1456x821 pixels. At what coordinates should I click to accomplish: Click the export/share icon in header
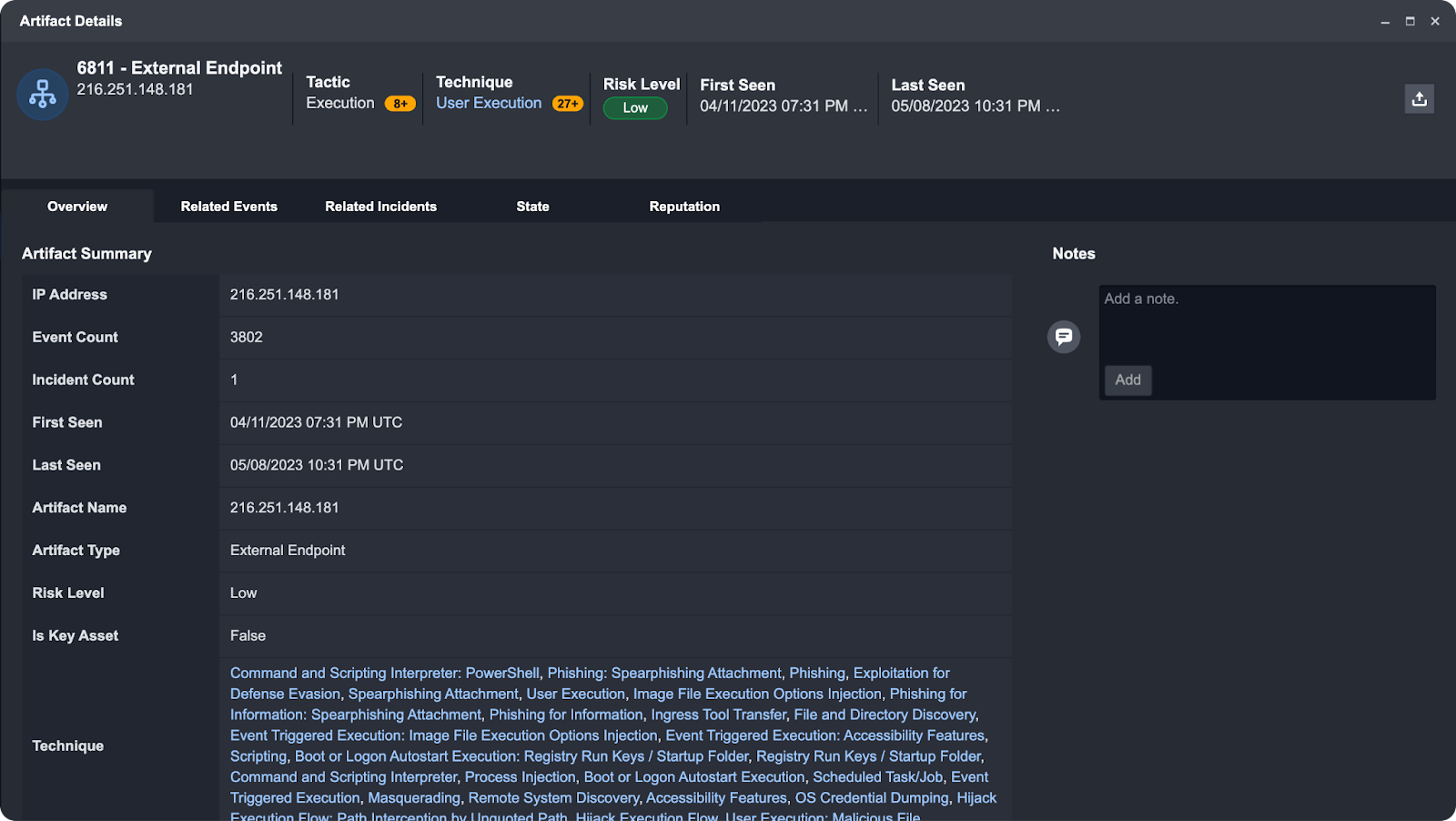point(1419,99)
